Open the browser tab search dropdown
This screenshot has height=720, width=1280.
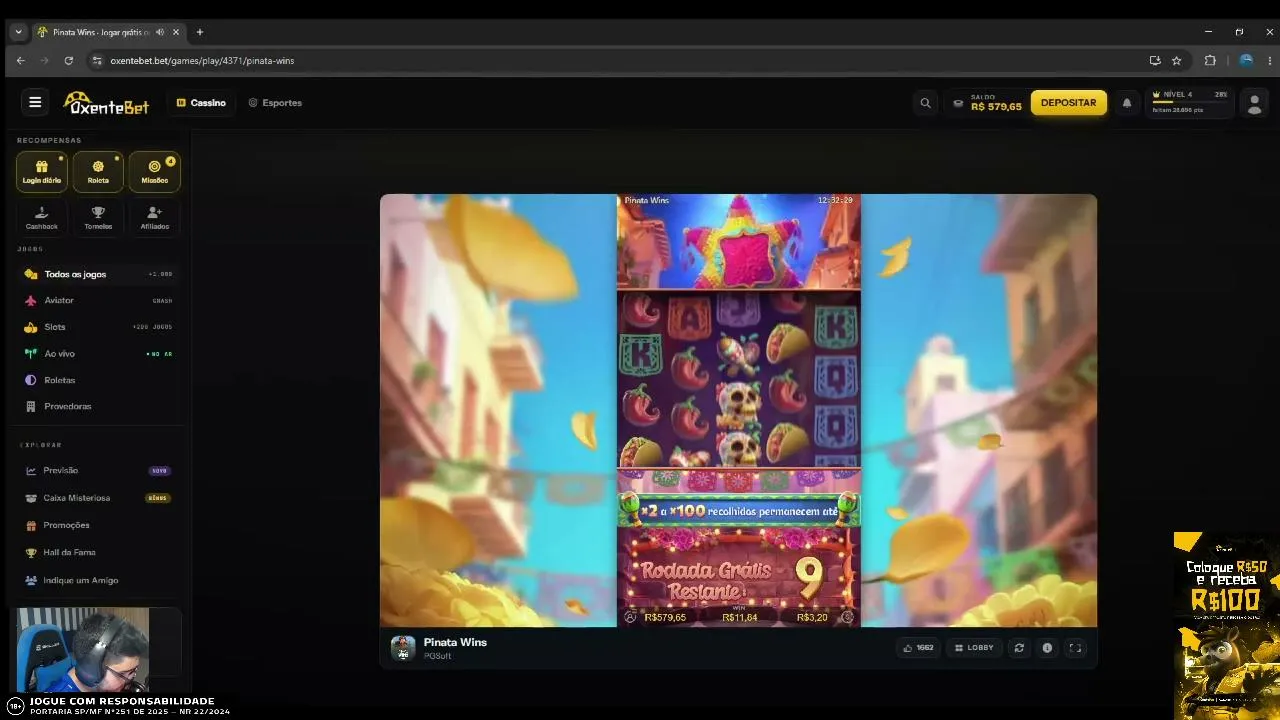click(18, 32)
